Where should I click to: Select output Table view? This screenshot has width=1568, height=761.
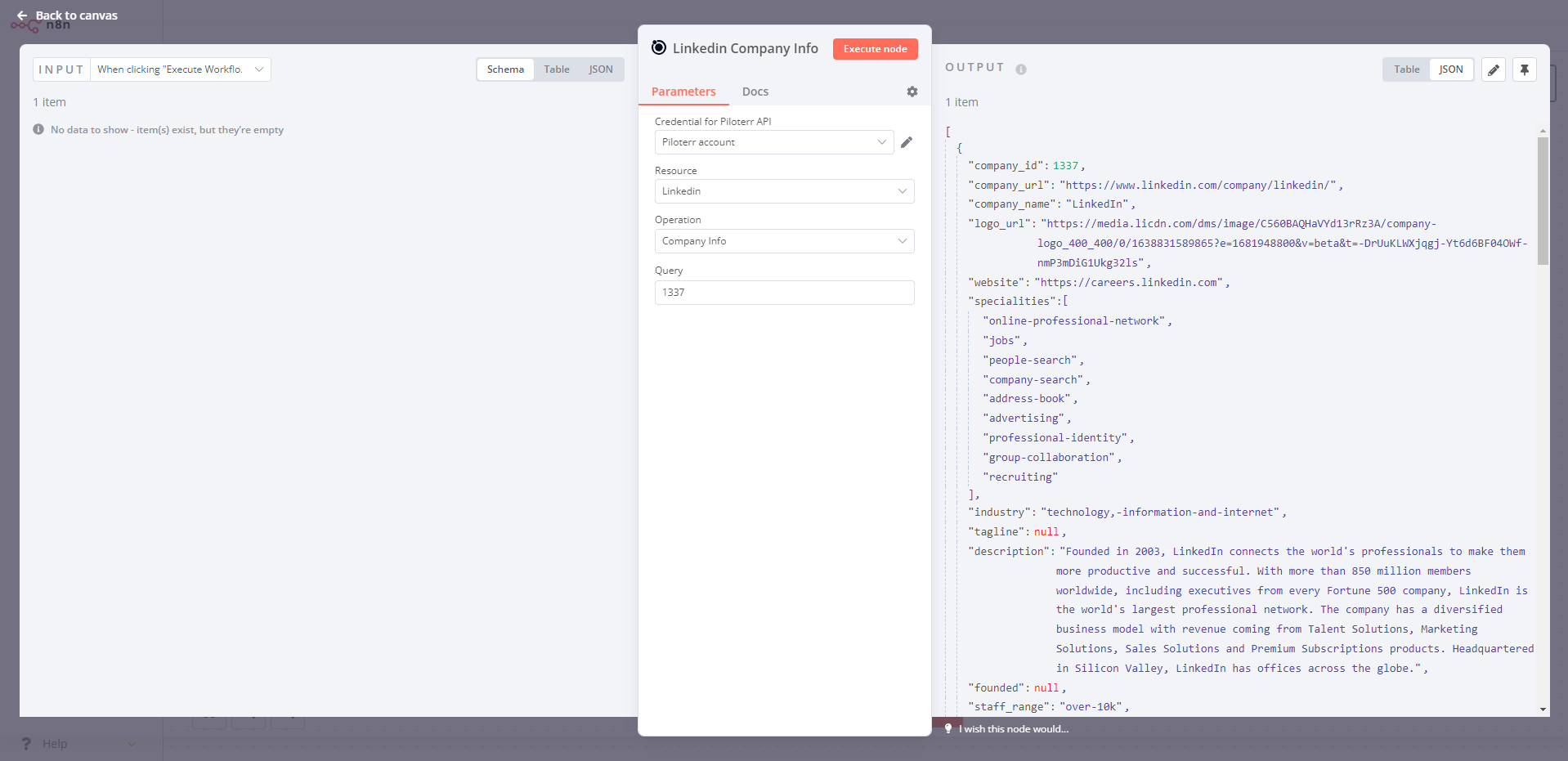tap(1406, 69)
